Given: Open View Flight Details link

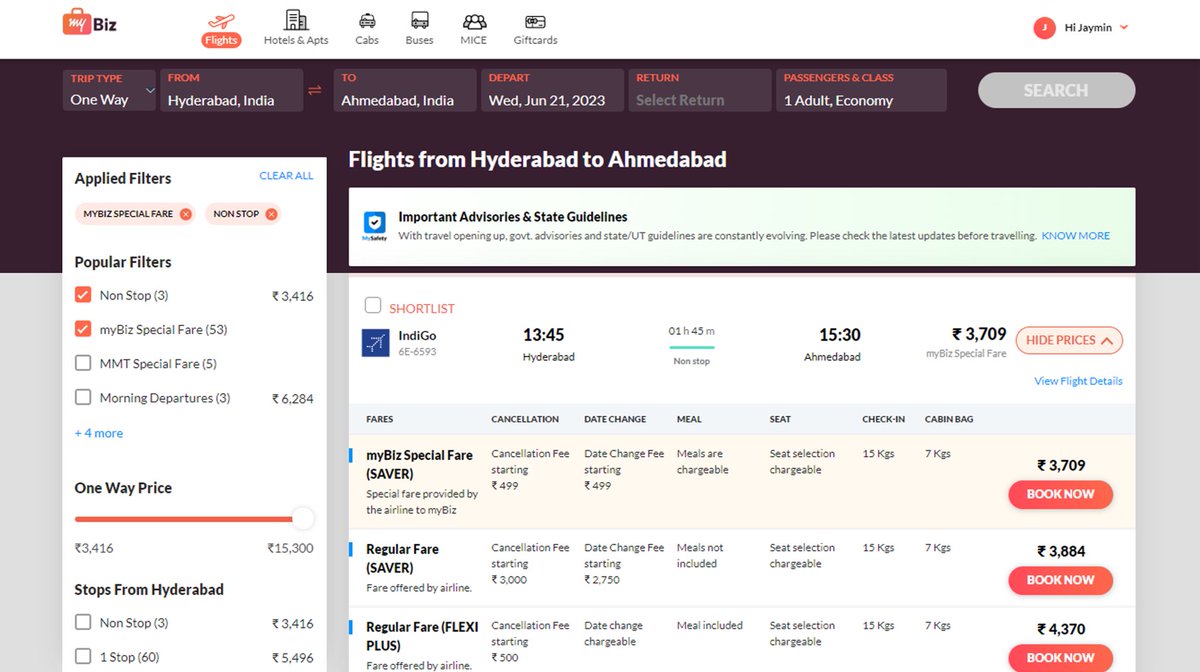Looking at the screenshot, I should point(1077,380).
